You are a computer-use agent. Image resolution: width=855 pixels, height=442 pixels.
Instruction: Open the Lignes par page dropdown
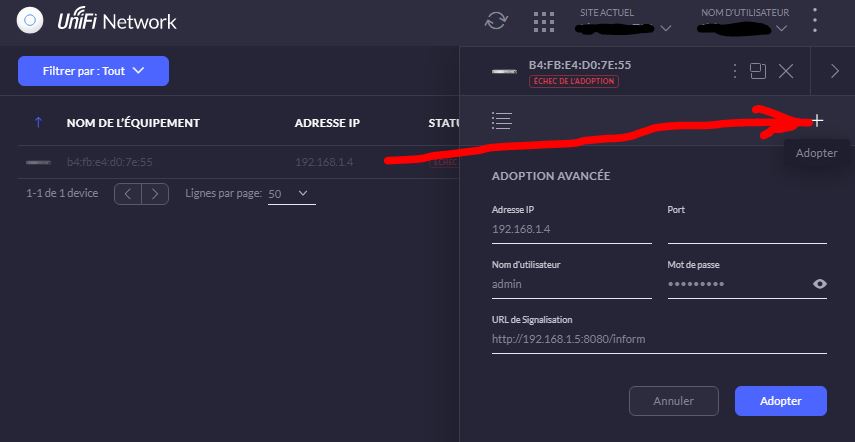coord(291,193)
